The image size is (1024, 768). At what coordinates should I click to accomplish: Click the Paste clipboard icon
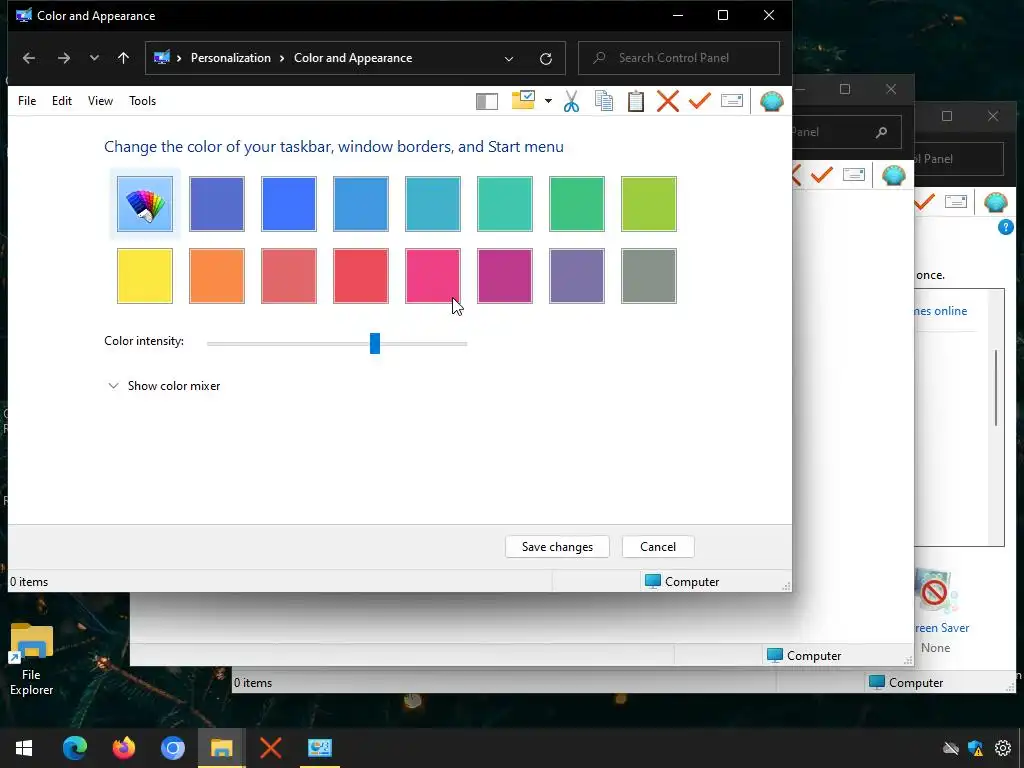pyautogui.click(x=636, y=101)
